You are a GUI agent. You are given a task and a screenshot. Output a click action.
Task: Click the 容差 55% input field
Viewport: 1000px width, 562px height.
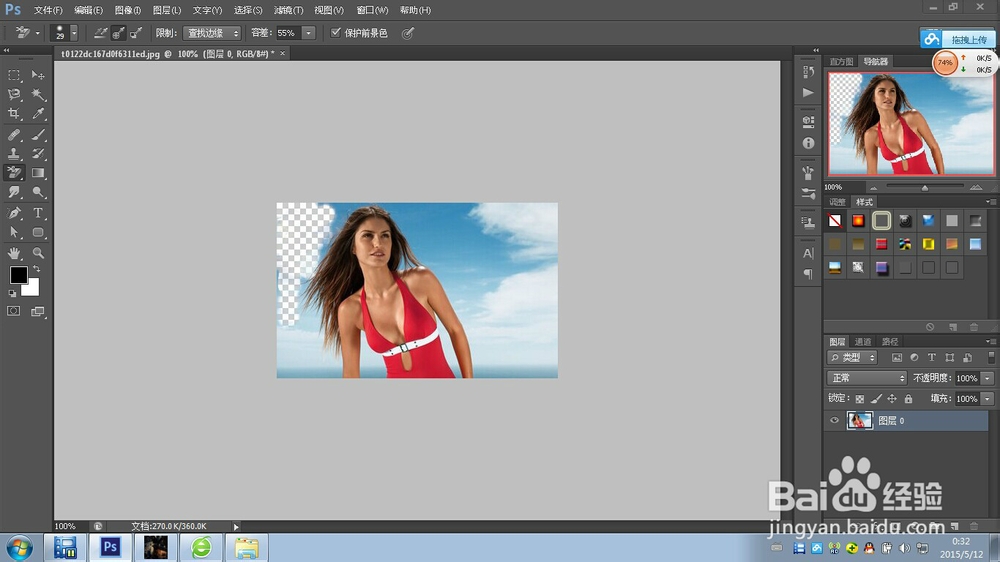coord(288,33)
